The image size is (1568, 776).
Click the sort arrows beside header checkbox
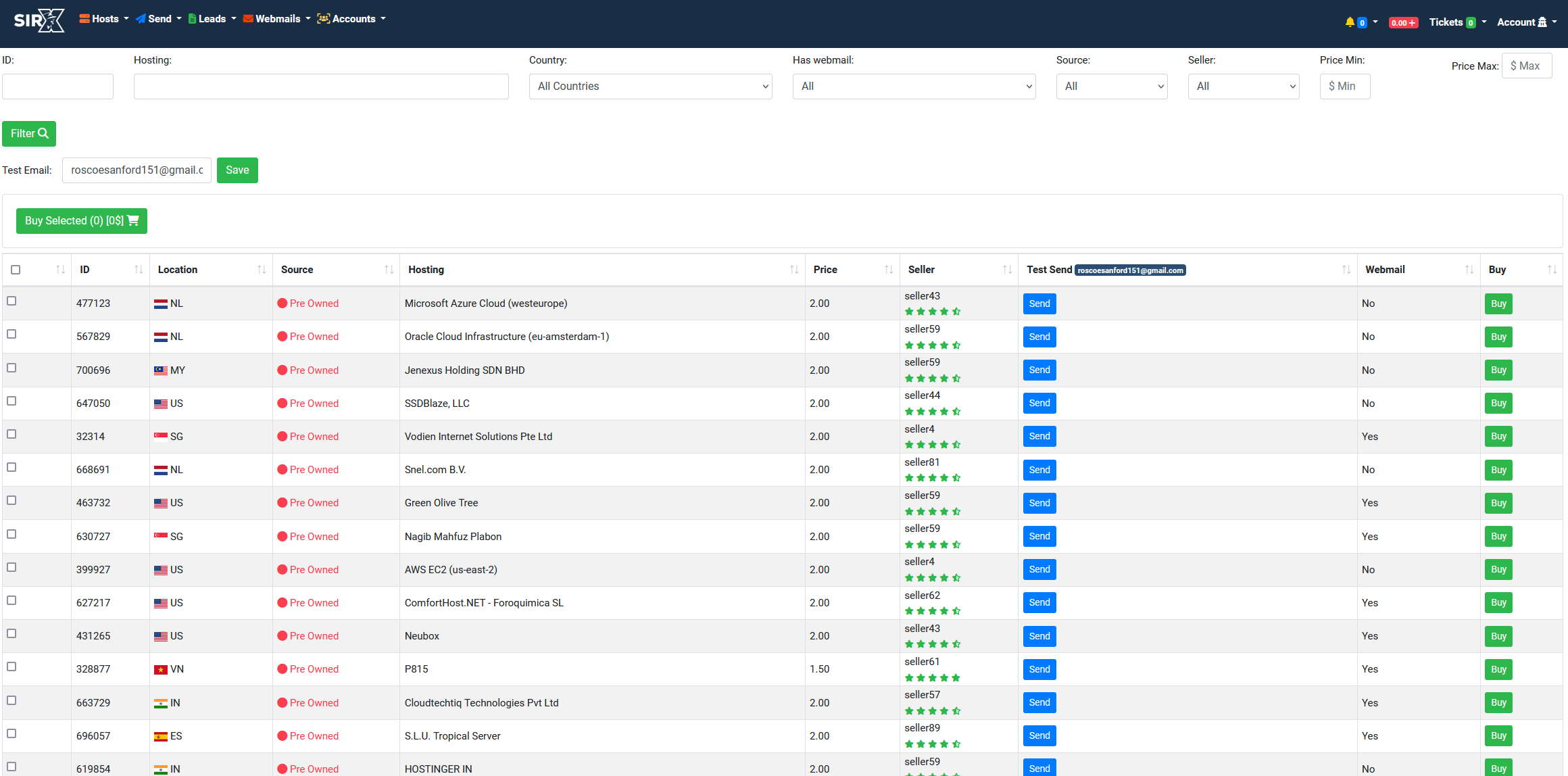[60, 270]
